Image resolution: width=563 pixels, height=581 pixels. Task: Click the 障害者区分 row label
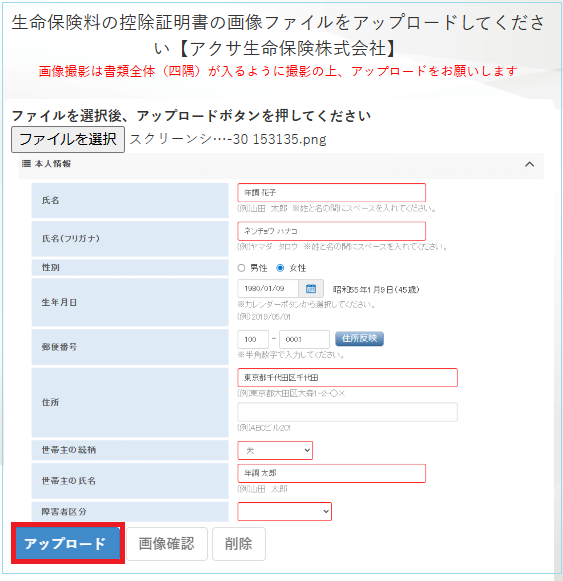tap(64, 511)
